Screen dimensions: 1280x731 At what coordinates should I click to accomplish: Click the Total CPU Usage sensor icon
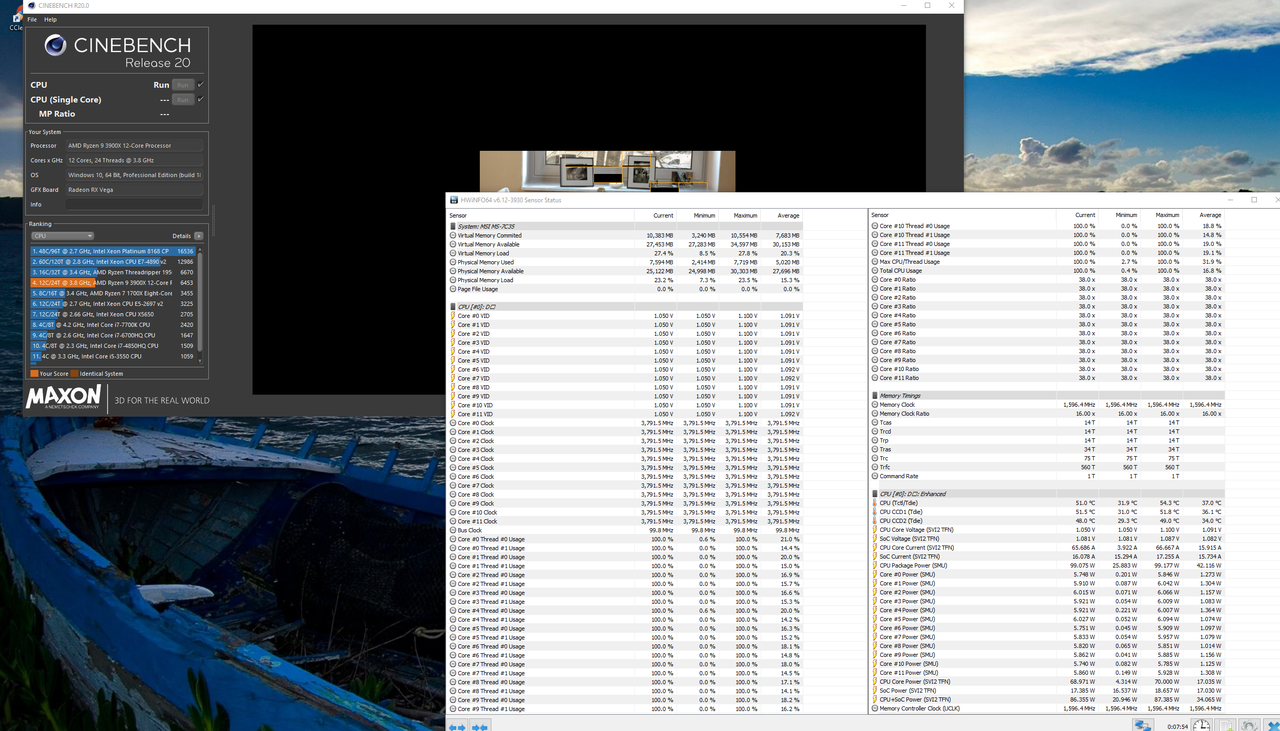click(x=875, y=271)
